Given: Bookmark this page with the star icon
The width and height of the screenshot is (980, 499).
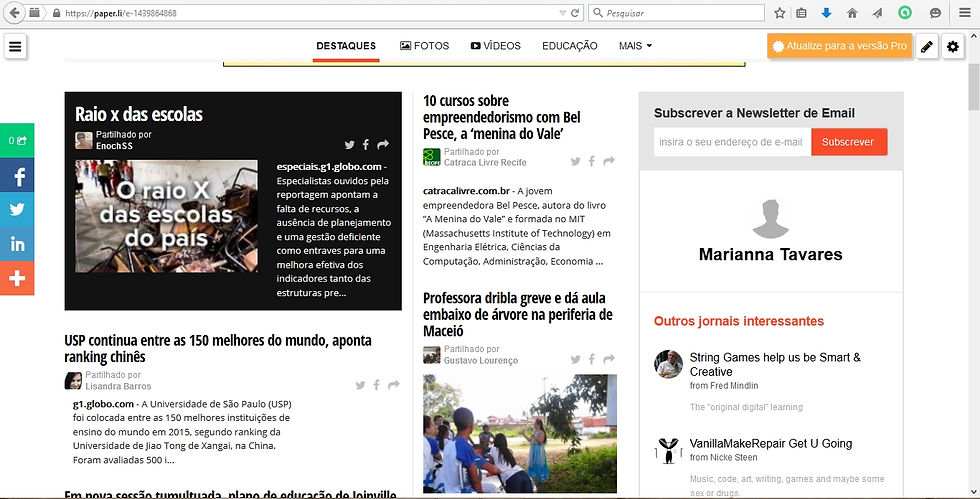Looking at the screenshot, I should pyautogui.click(x=779, y=13).
